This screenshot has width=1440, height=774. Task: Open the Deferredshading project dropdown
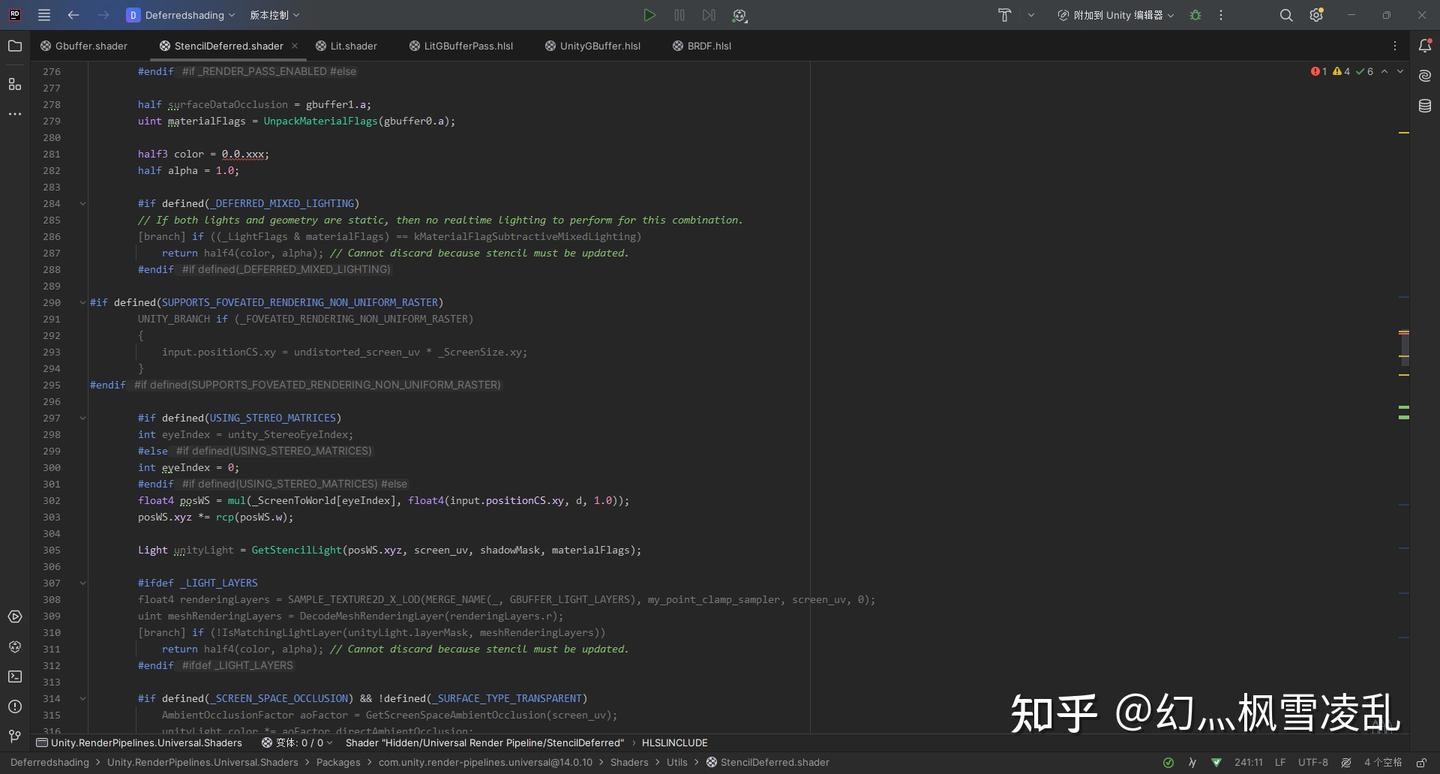(x=181, y=15)
